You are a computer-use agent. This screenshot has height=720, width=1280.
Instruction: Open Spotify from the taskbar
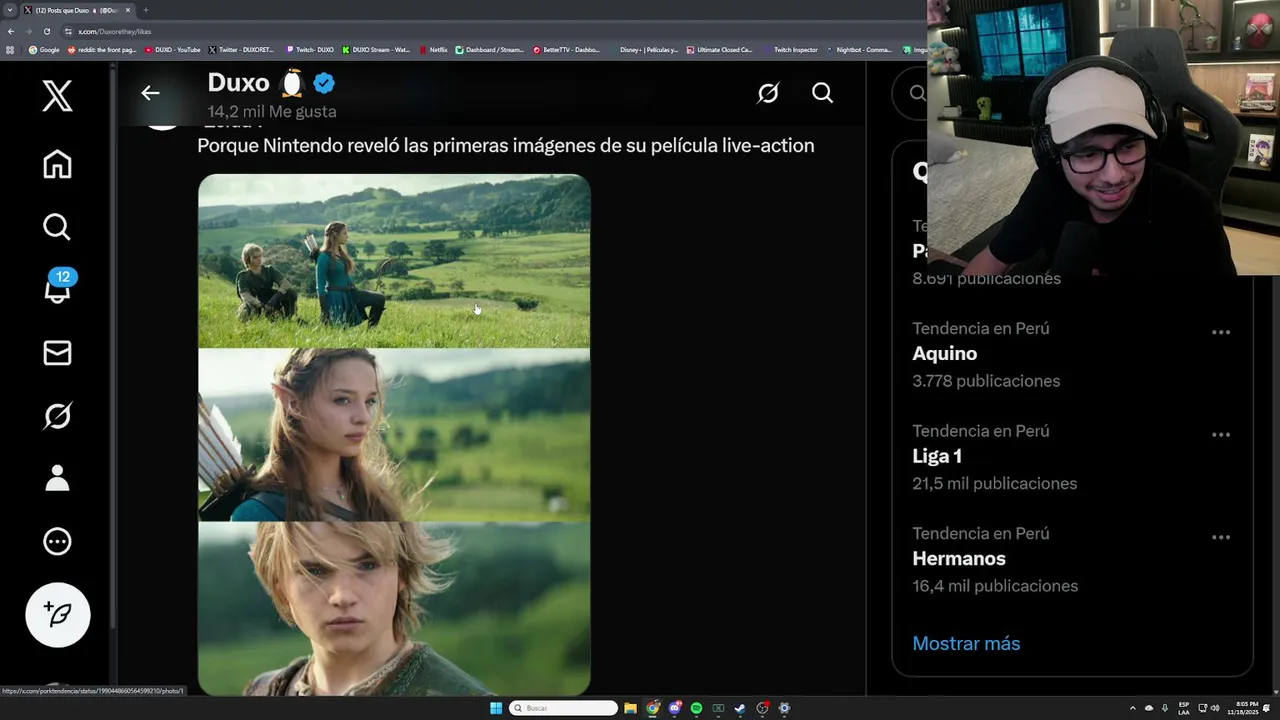(696, 708)
